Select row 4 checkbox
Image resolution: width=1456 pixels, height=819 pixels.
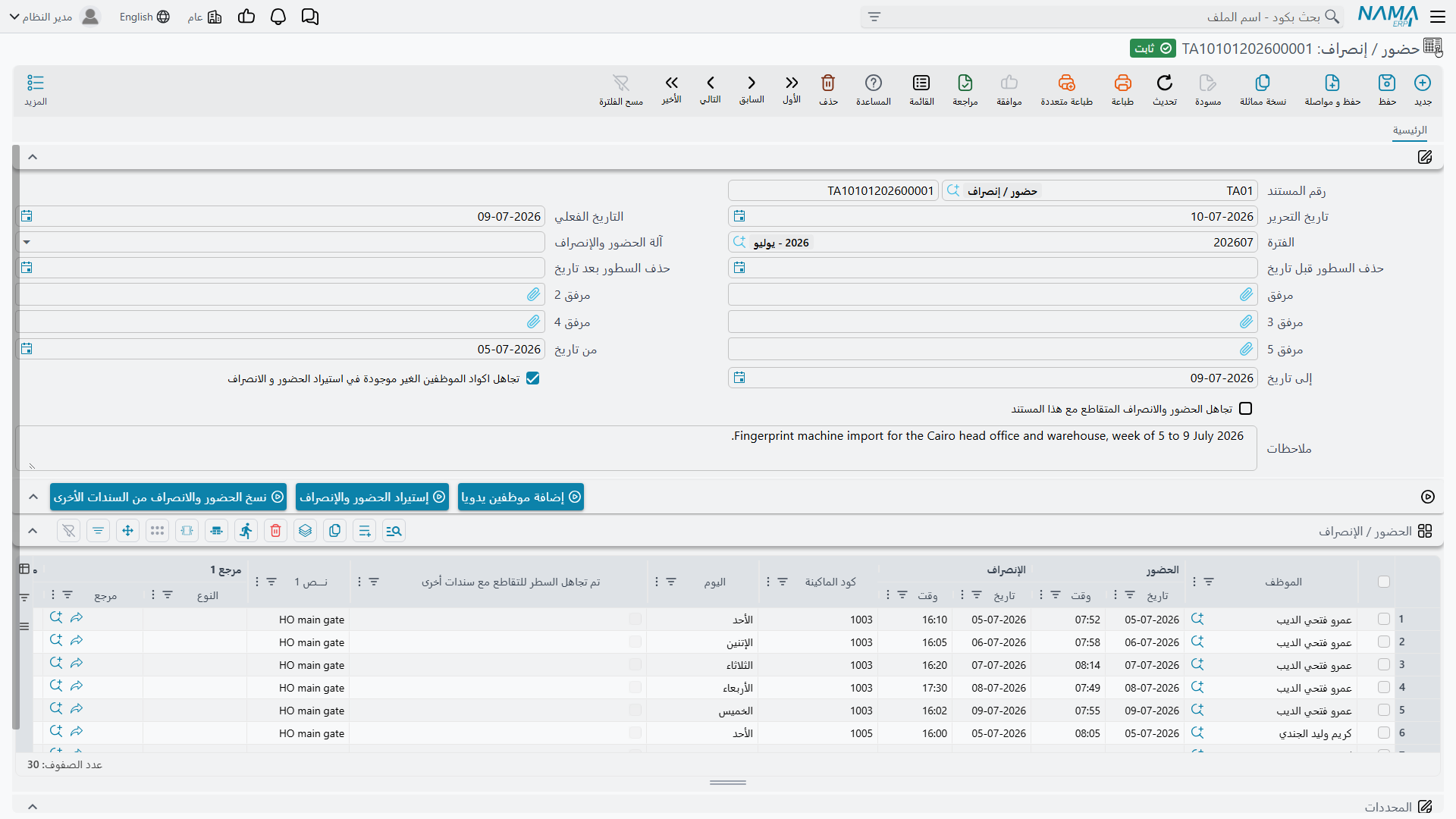(x=1384, y=688)
